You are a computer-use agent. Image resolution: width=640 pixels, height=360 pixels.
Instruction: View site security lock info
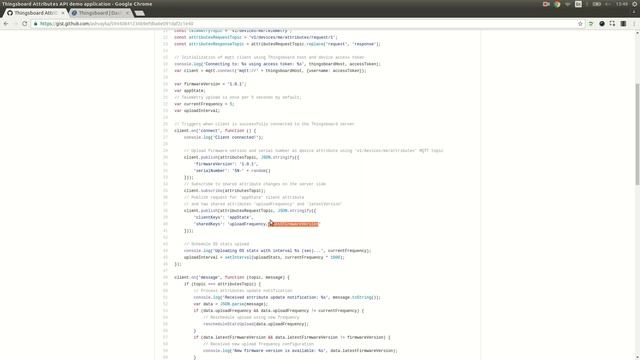(36, 24)
